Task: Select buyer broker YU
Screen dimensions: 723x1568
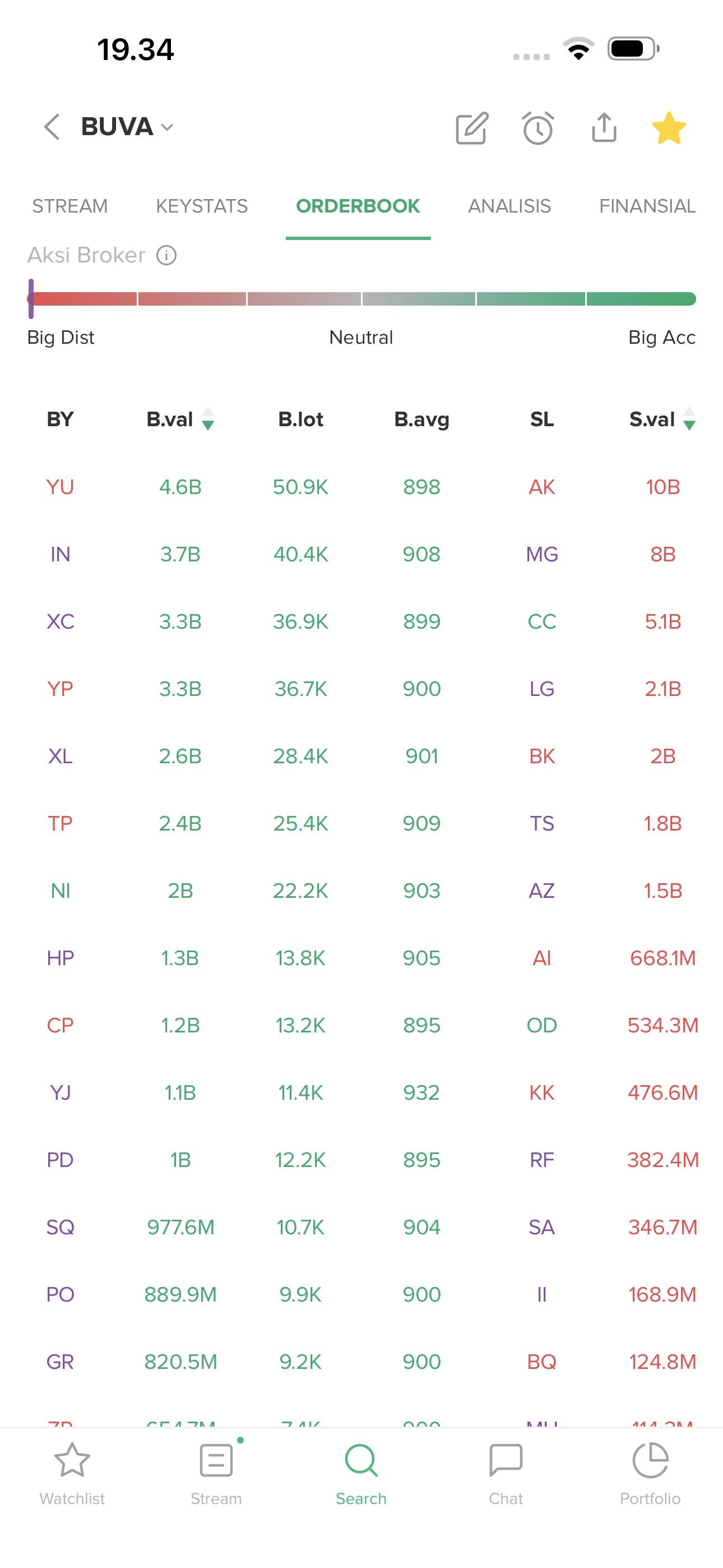Action: 61,487
